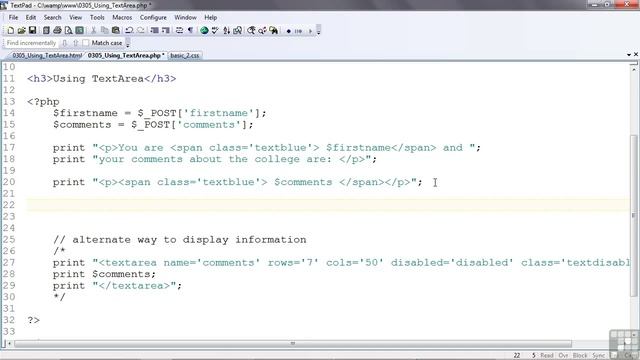Paste clipboard using the Paste icon
640x360 pixels.
coord(116,31)
